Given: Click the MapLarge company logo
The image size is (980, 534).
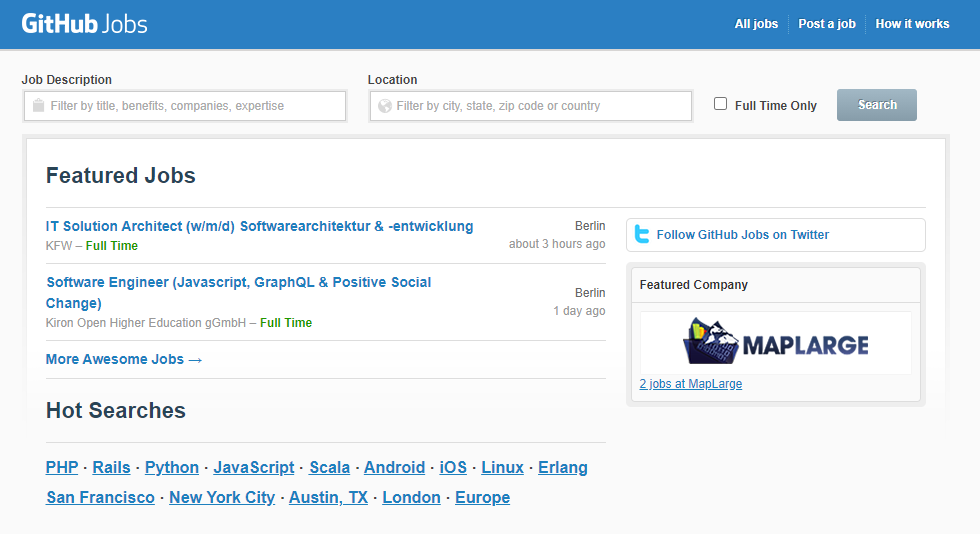Looking at the screenshot, I should click(775, 342).
